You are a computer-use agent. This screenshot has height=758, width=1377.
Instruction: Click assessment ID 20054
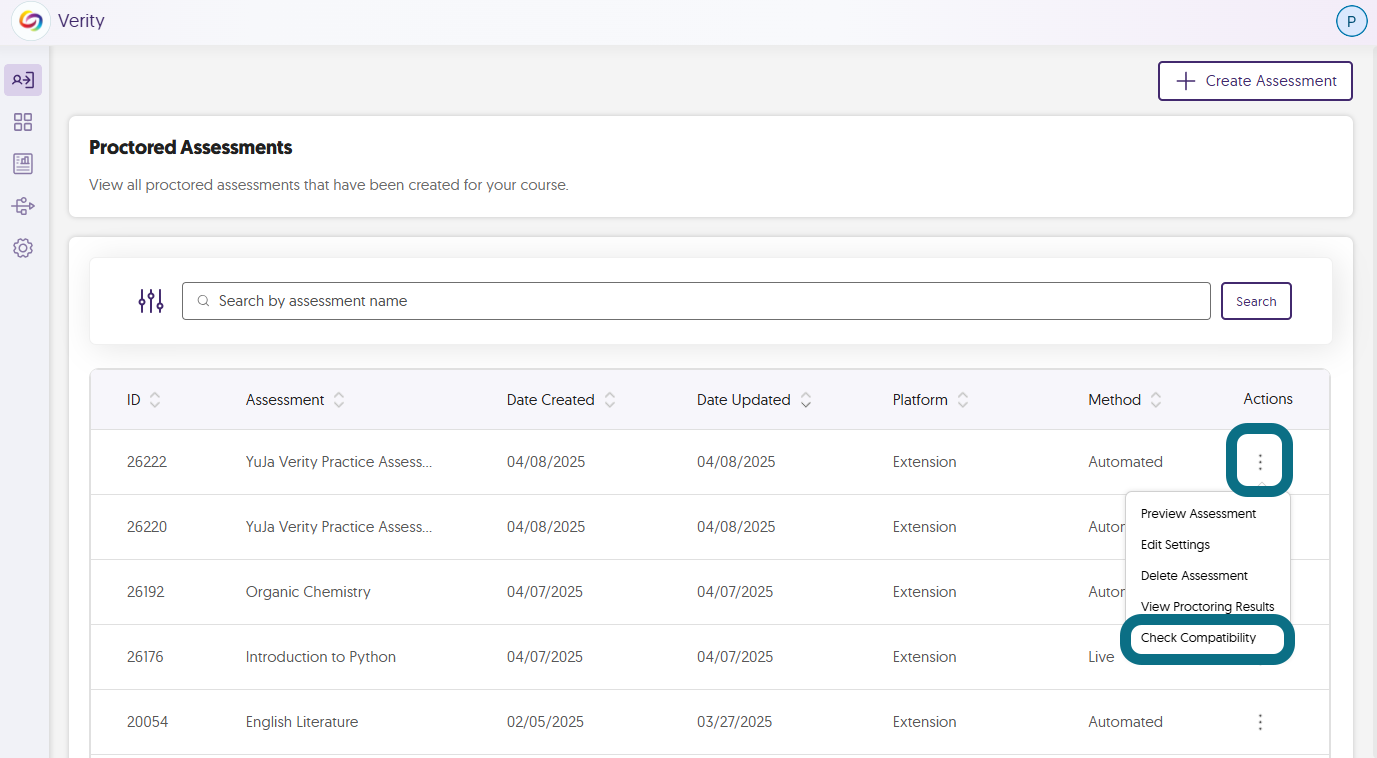[147, 722]
